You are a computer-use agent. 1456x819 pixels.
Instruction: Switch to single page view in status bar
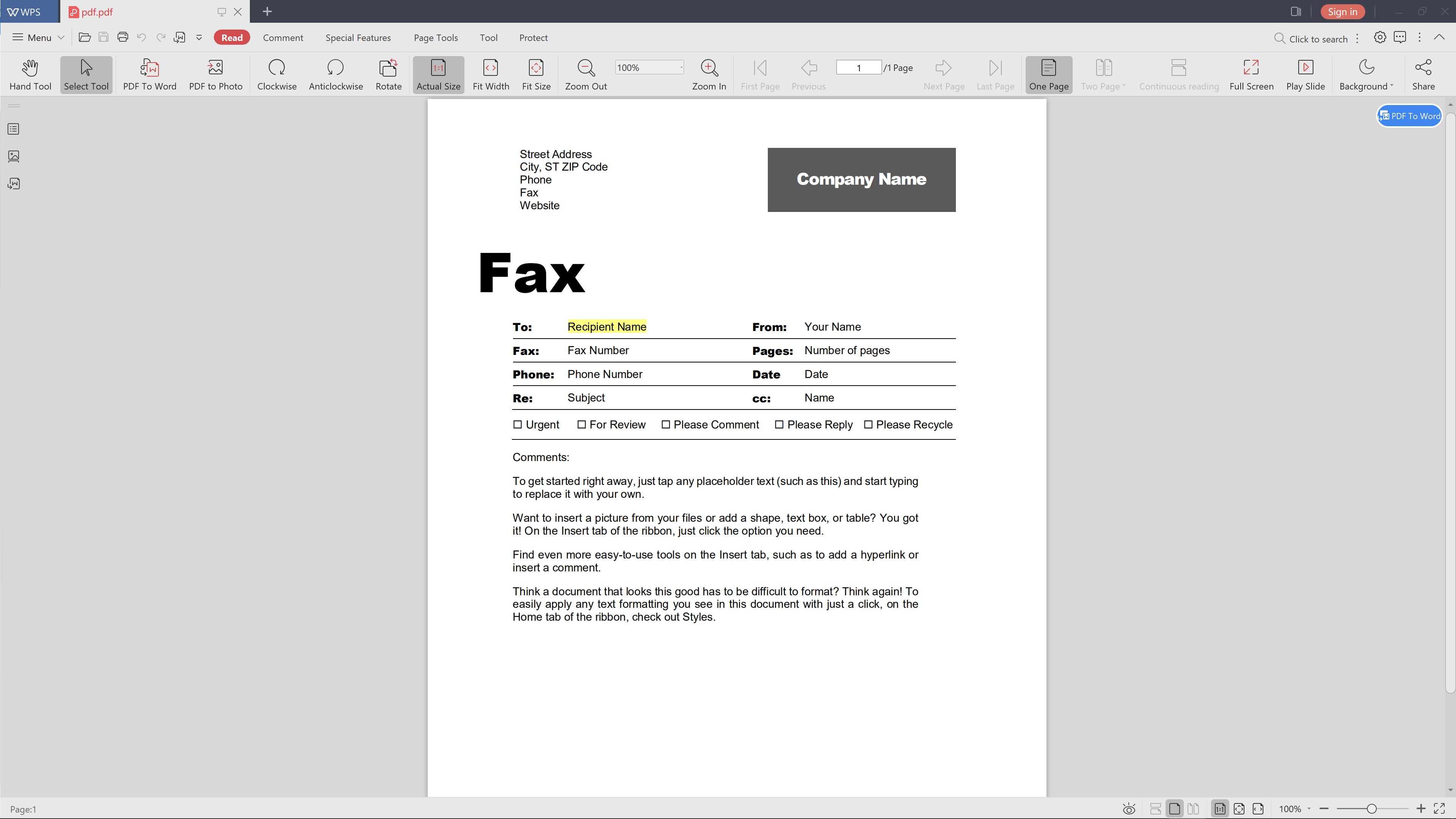pyautogui.click(x=1175, y=809)
